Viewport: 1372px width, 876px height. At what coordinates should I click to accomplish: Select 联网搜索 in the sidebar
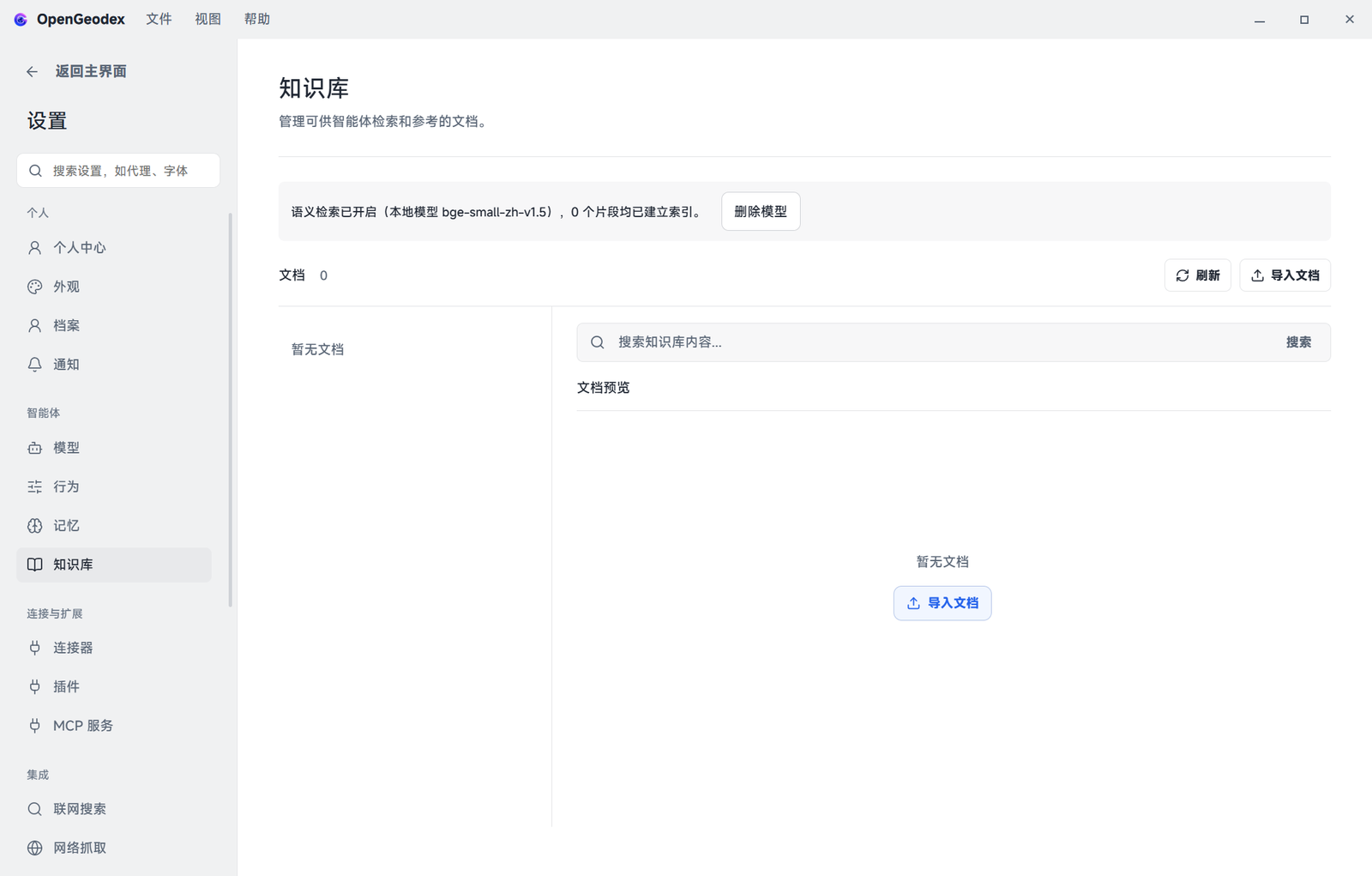(x=114, y=809)
